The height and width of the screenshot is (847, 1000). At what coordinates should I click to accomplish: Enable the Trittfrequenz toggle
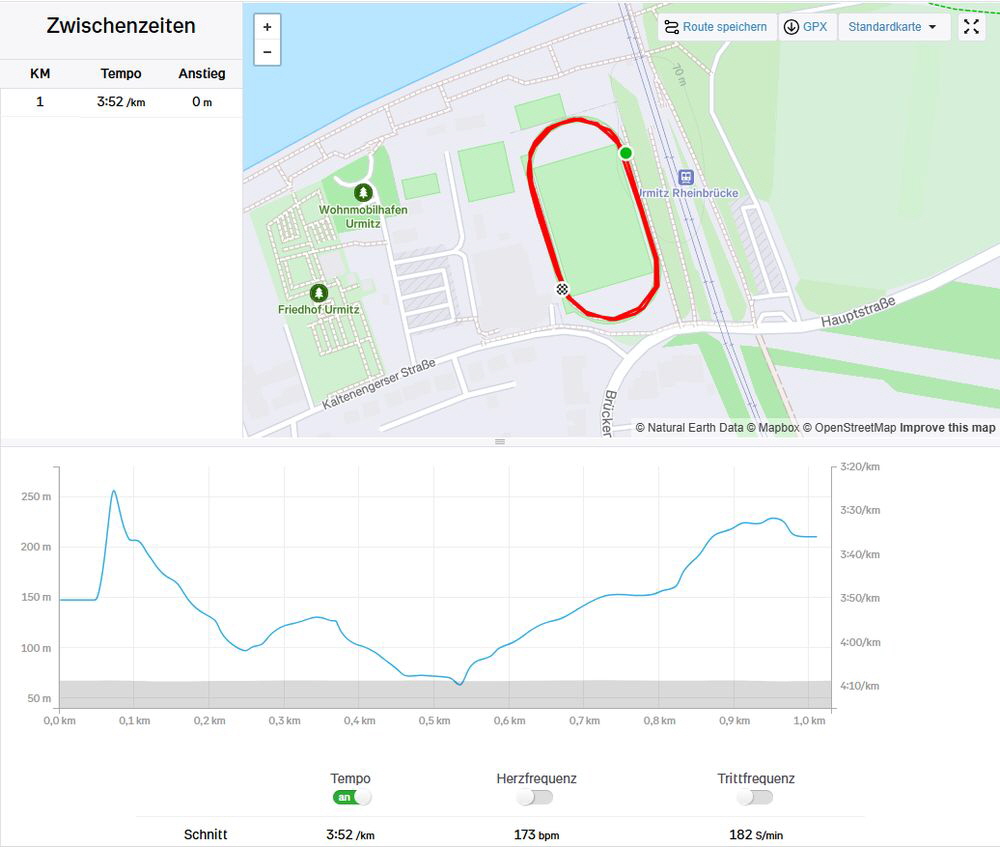point(755,797)
